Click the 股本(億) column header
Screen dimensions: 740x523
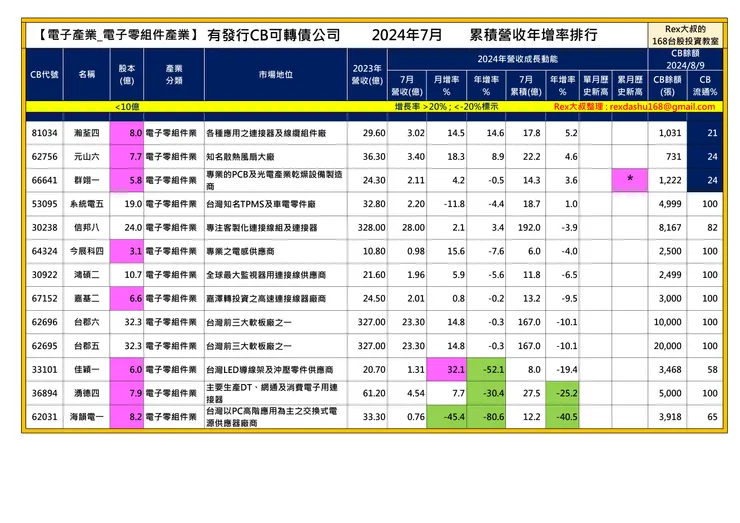point(127,75)
